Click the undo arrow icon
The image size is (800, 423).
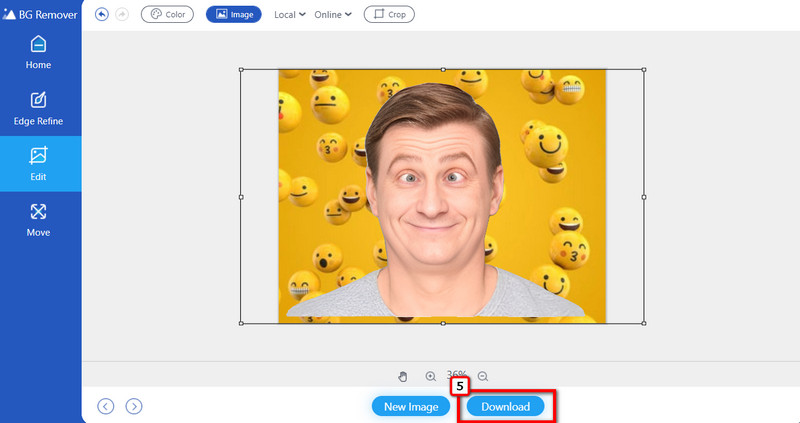click(102, 14)
